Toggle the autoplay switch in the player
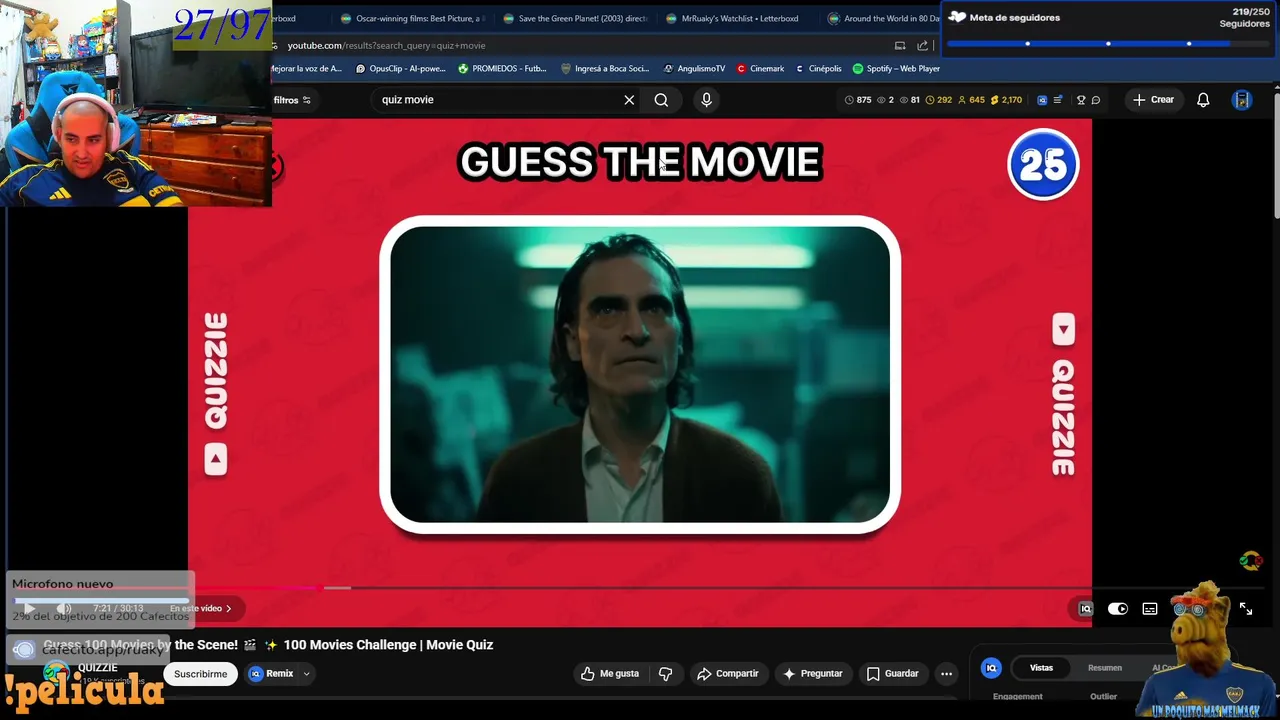 (1117, 609)
